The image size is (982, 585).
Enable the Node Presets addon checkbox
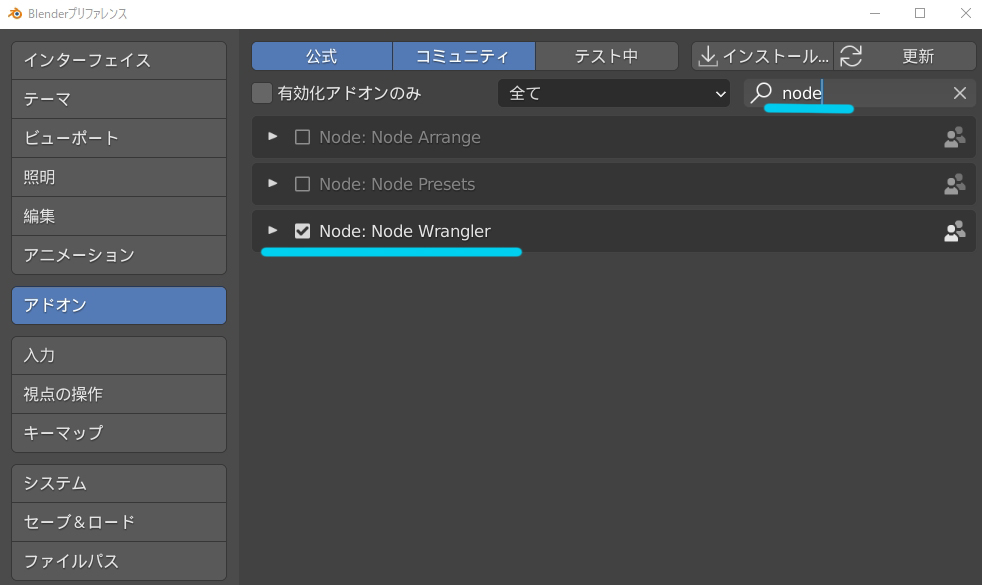point(302,184)
